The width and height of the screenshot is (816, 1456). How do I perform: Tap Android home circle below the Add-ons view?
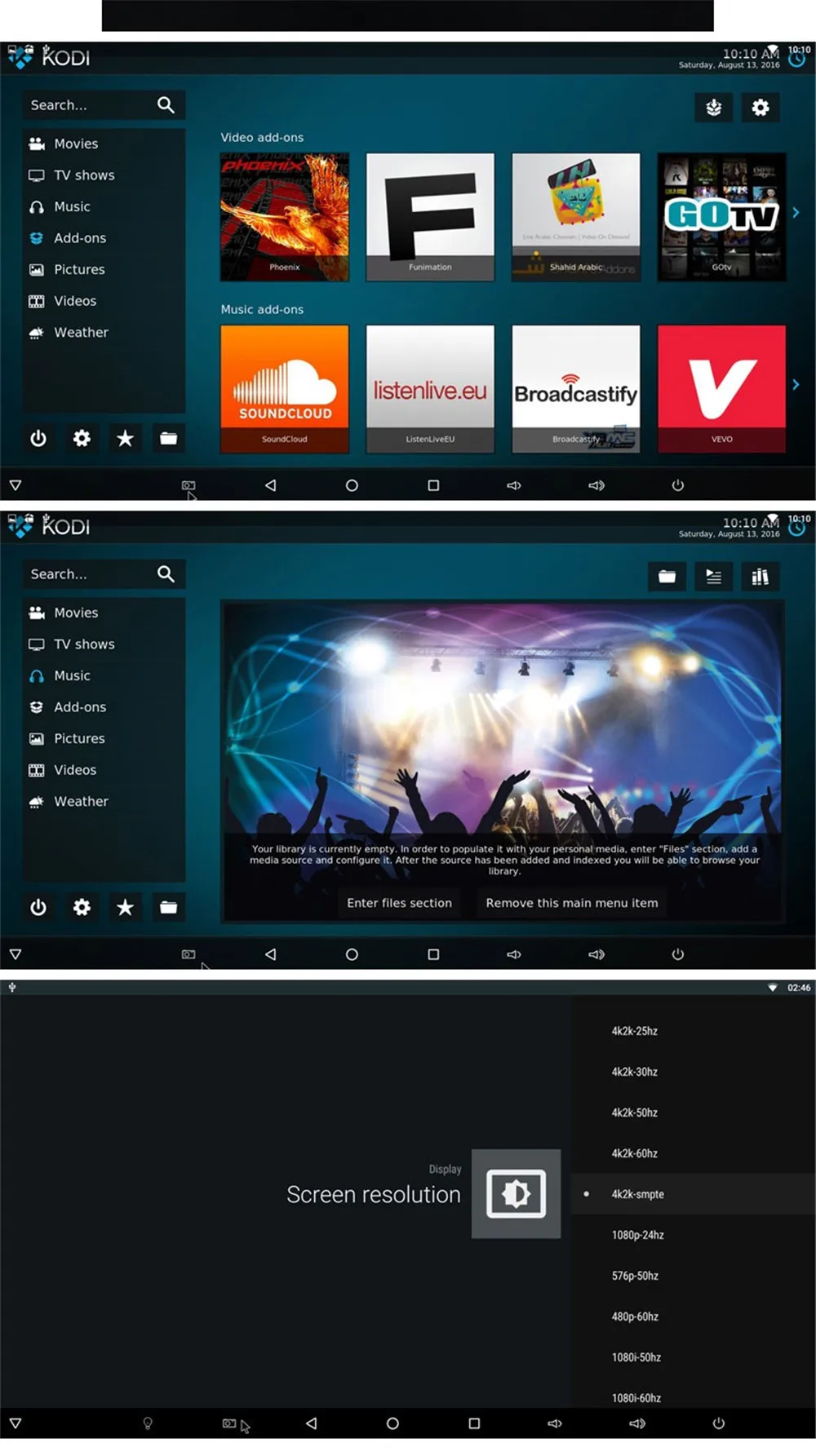point(352,485)
